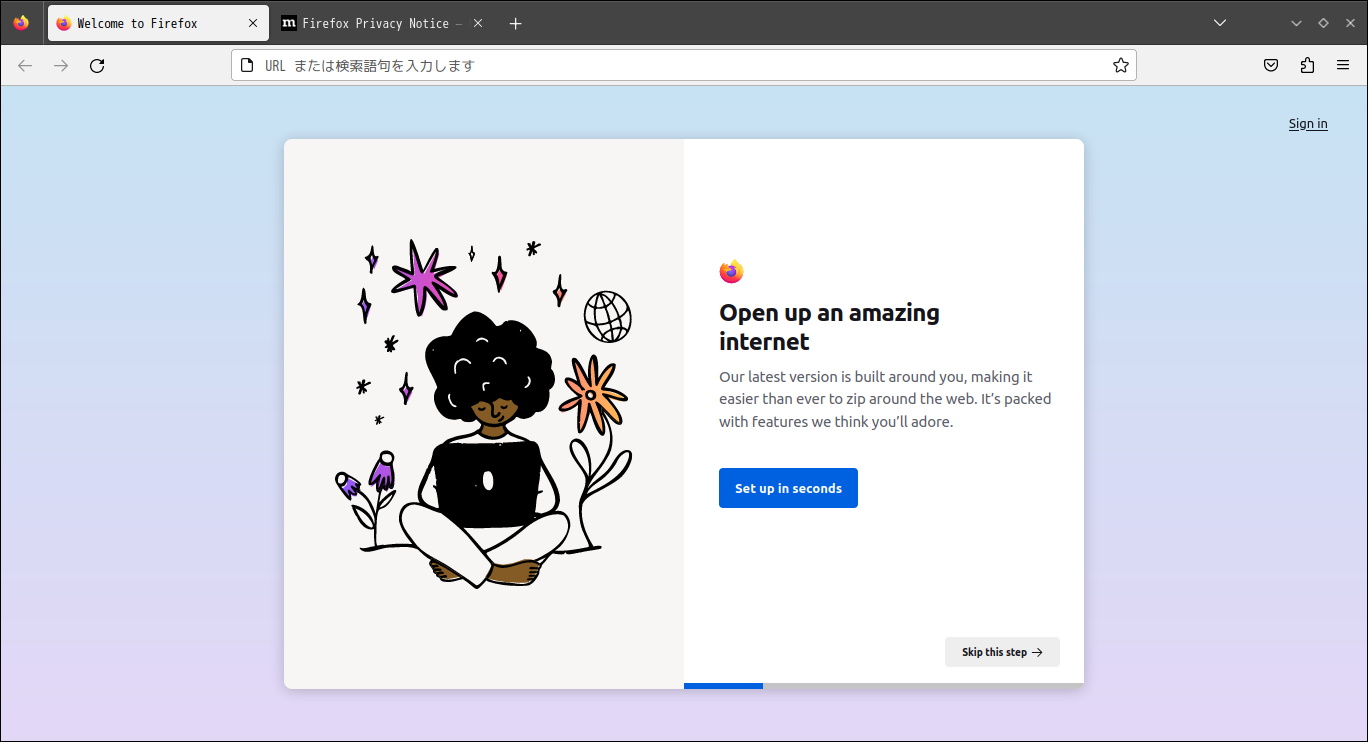Image resolution: width=1368 pixels, height=742 pixels.
Task: Click the Firefox icon in window corner
Action: coord(20,22)
